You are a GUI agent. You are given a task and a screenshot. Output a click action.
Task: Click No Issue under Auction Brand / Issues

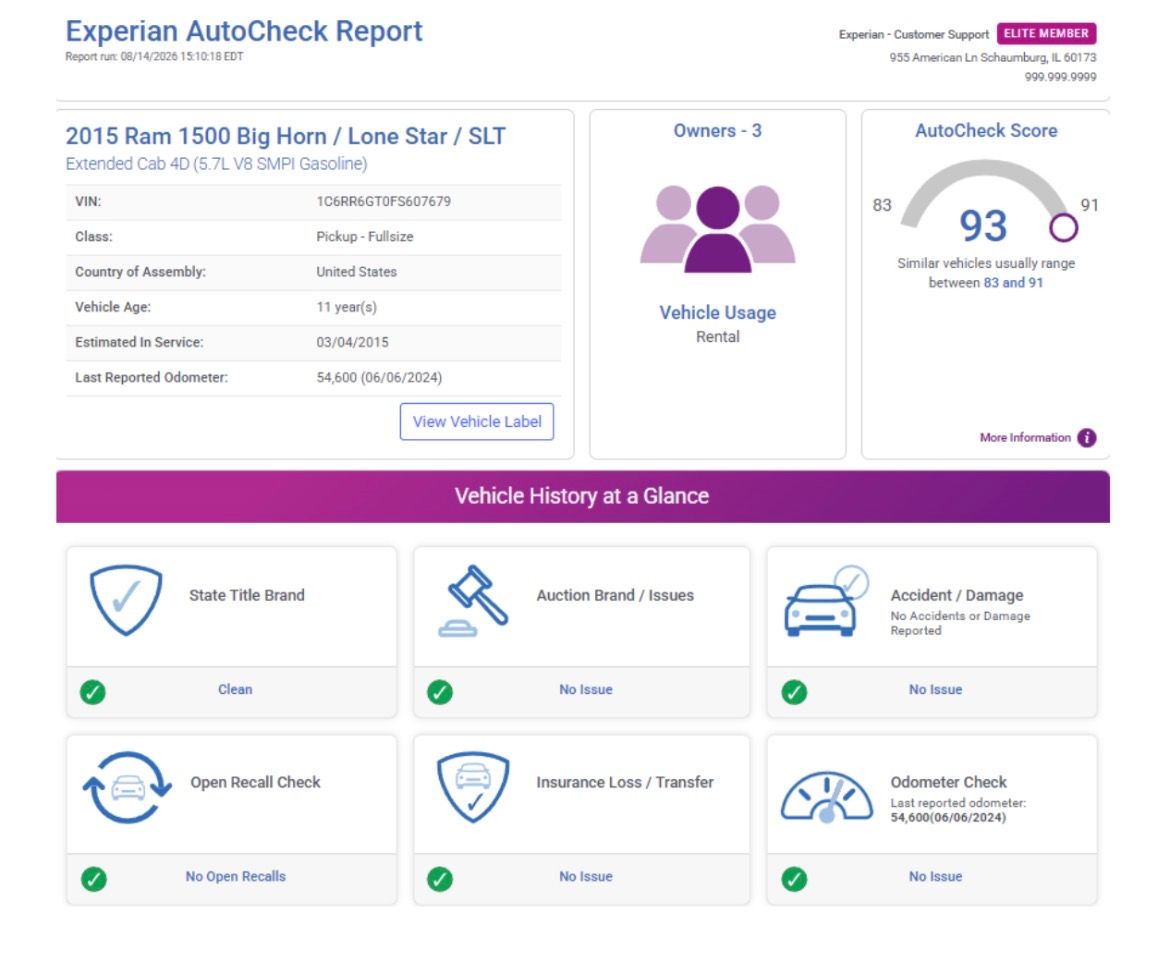tap(586, 689)
